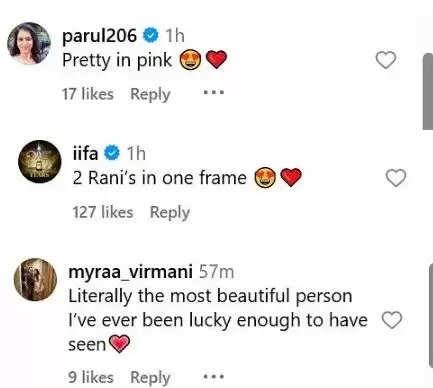This screenshot has height=388, width=433.
Task: Click the upper scrollbar thumb on the right
Action: click(428, 92)
